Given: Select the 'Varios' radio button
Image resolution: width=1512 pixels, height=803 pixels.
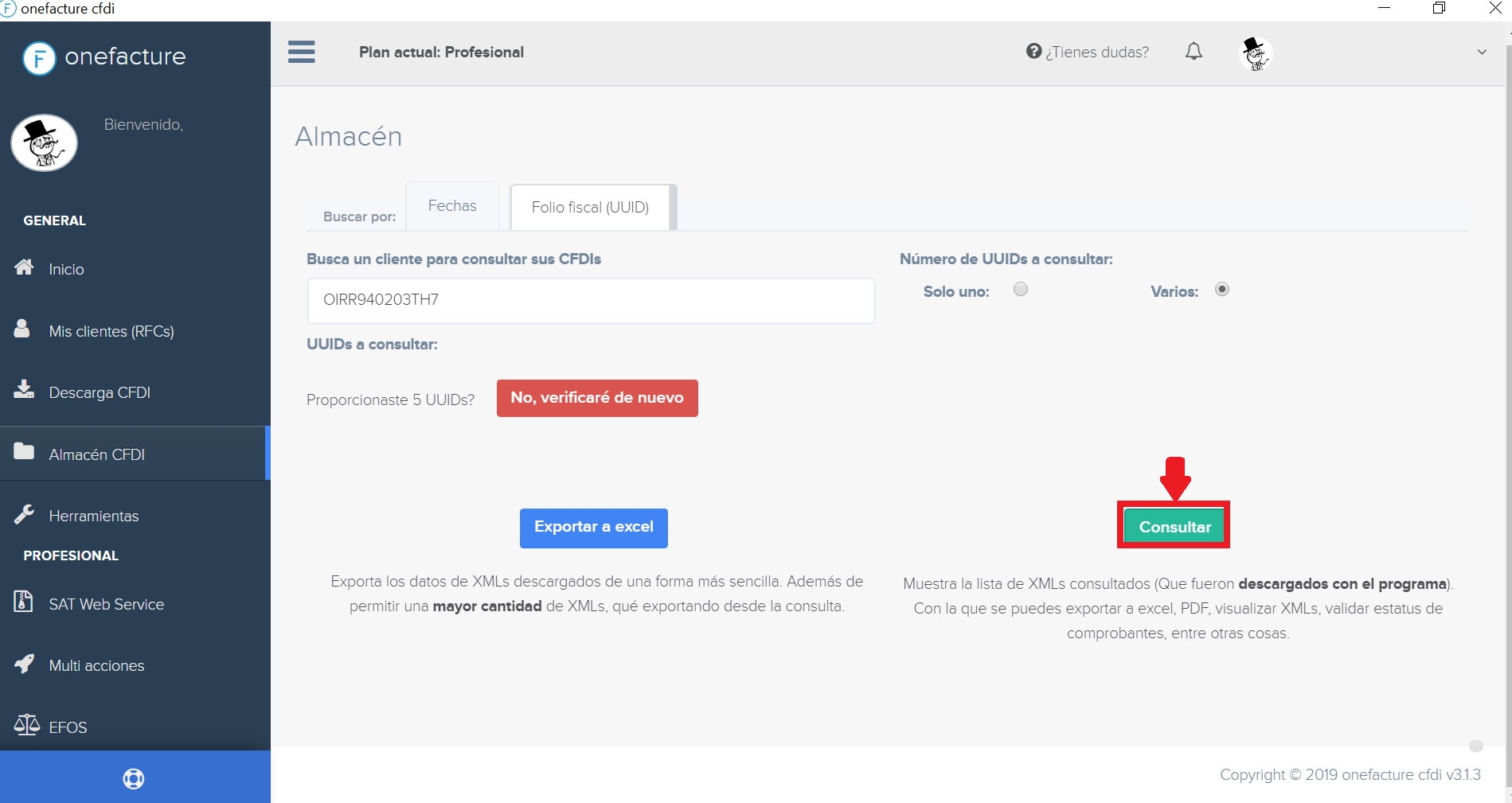Looking at the screenshot, I should pyautogui.click(x=1222, y=290).
